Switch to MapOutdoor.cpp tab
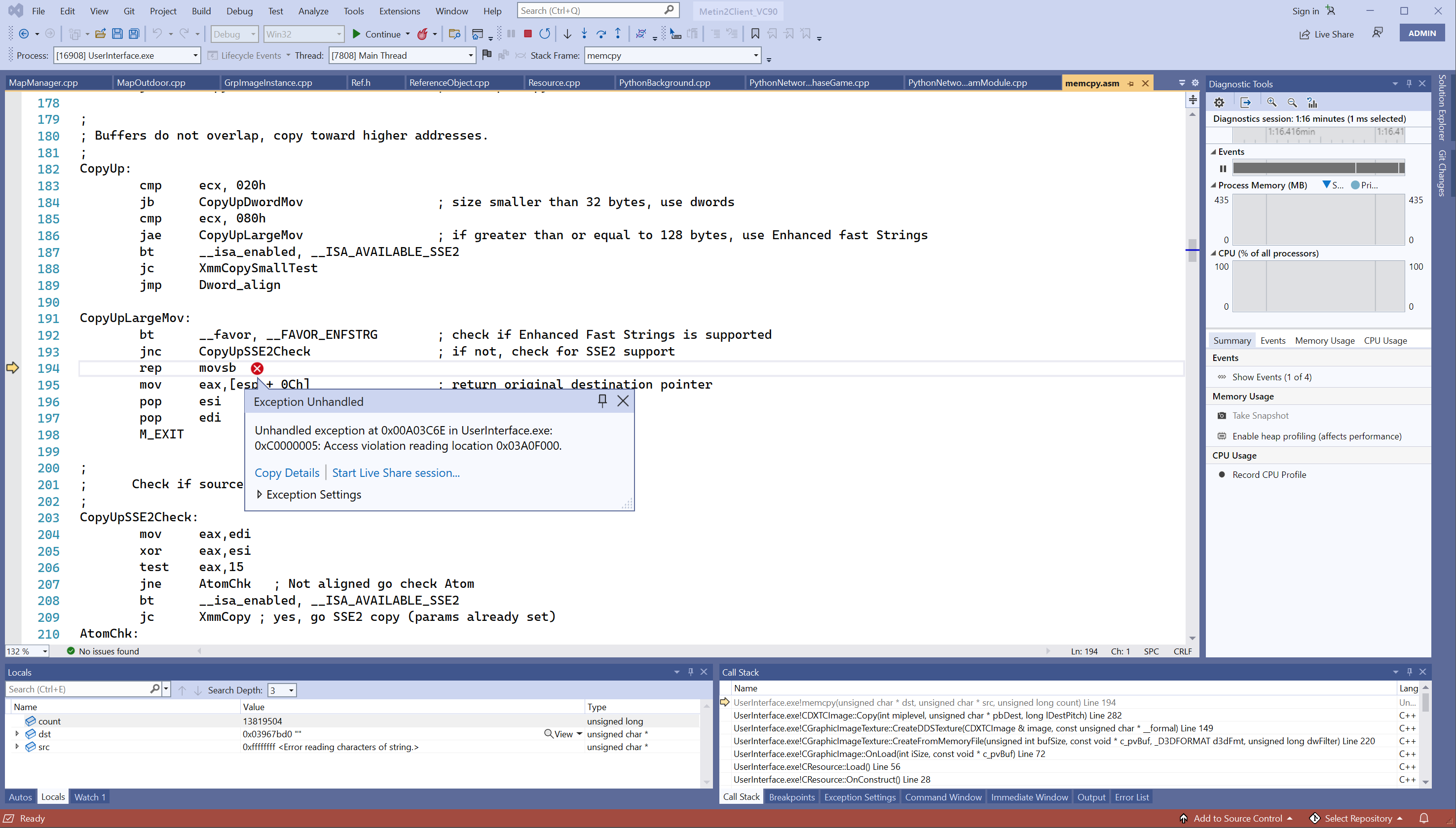This screenshot has width=1456, height=828. 151,82
